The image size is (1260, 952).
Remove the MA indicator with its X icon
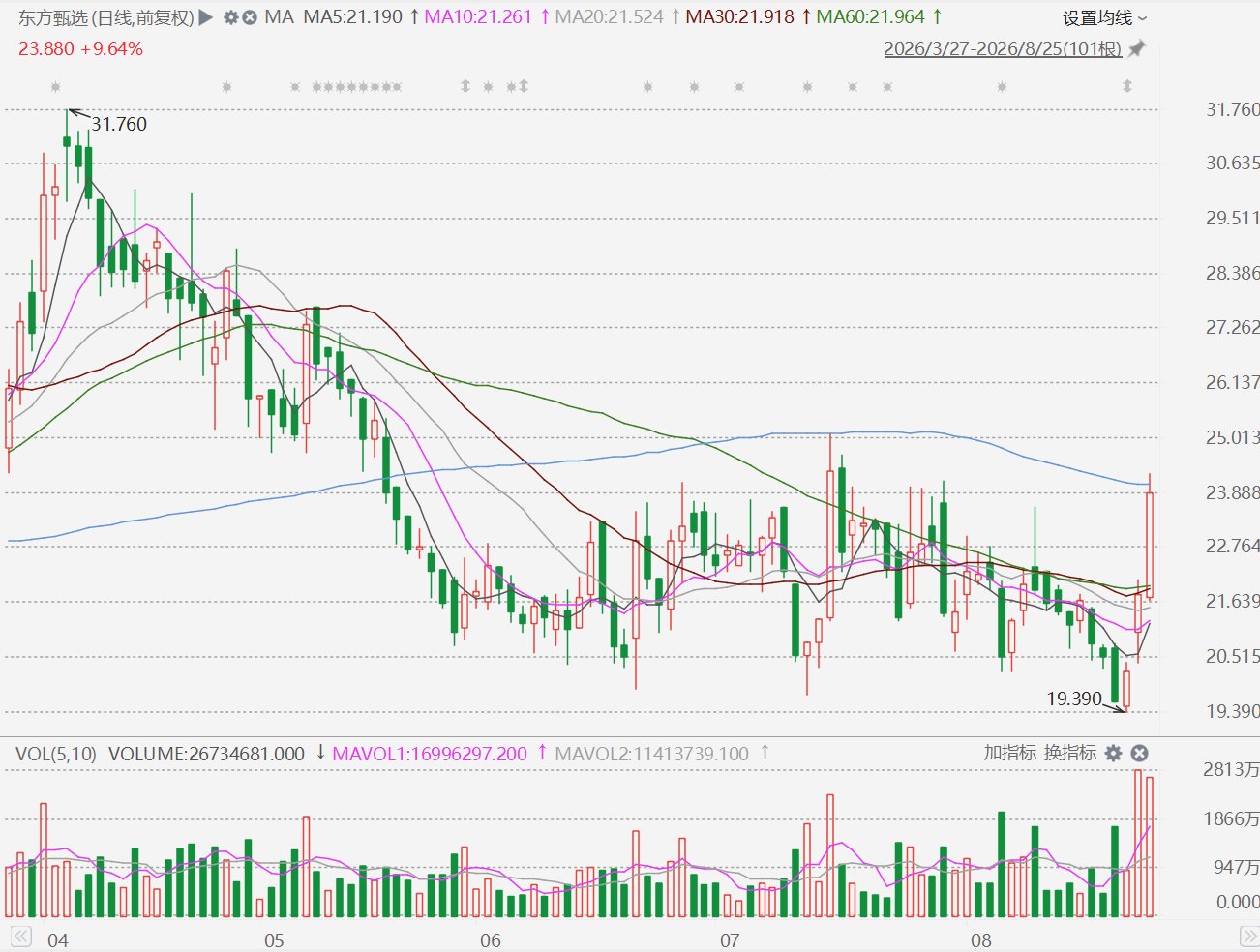pyautogui.click(x=250, y=17)
